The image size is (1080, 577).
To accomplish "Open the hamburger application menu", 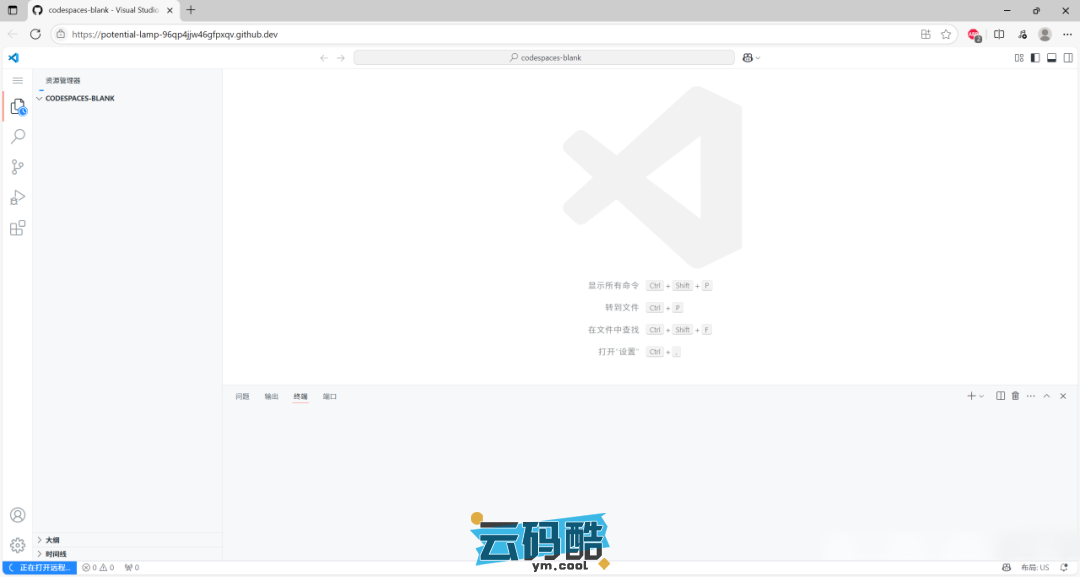I will [17, 80].
